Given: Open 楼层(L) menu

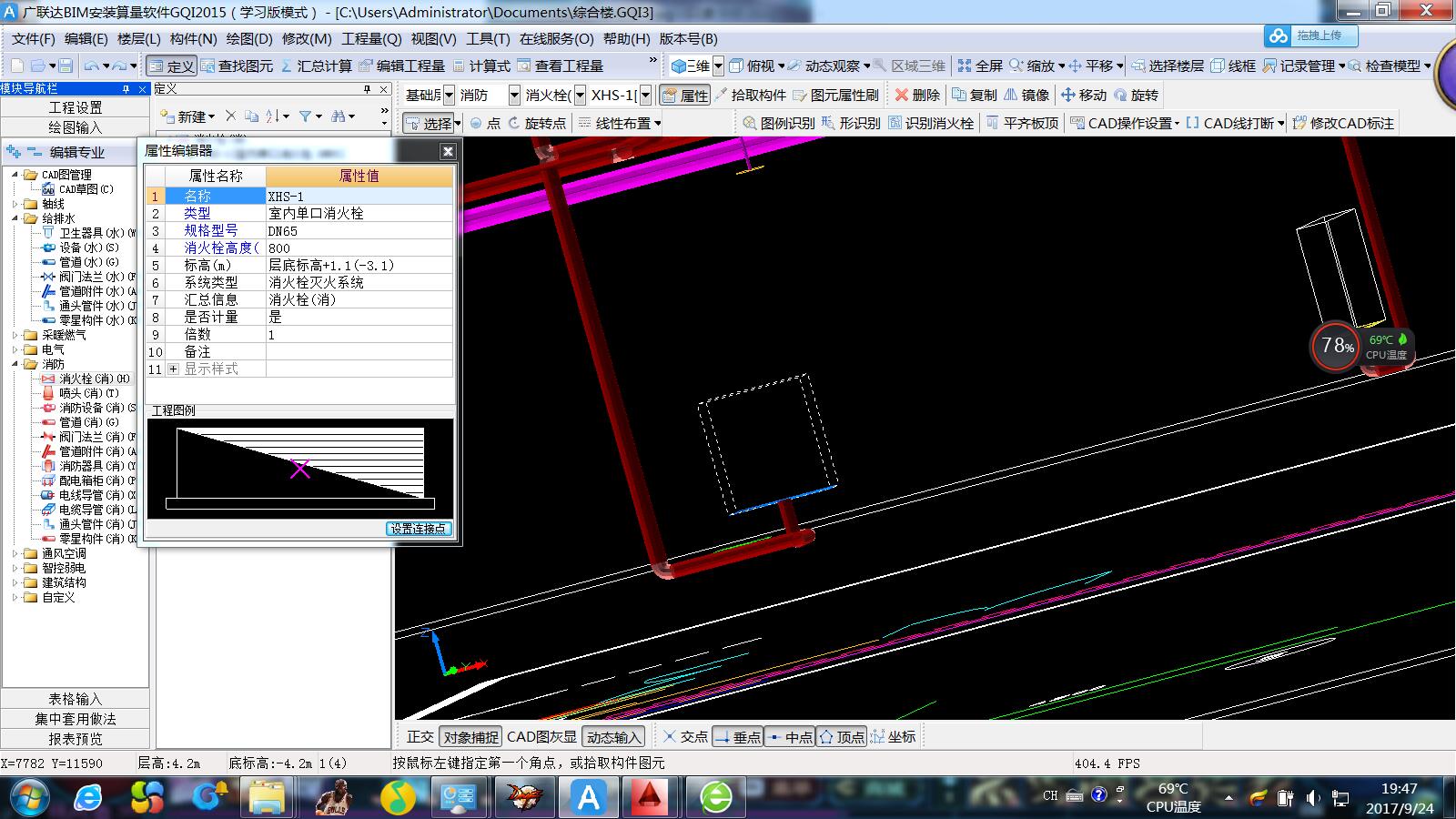Looking at the screenshot, I should tap(139, 38).
